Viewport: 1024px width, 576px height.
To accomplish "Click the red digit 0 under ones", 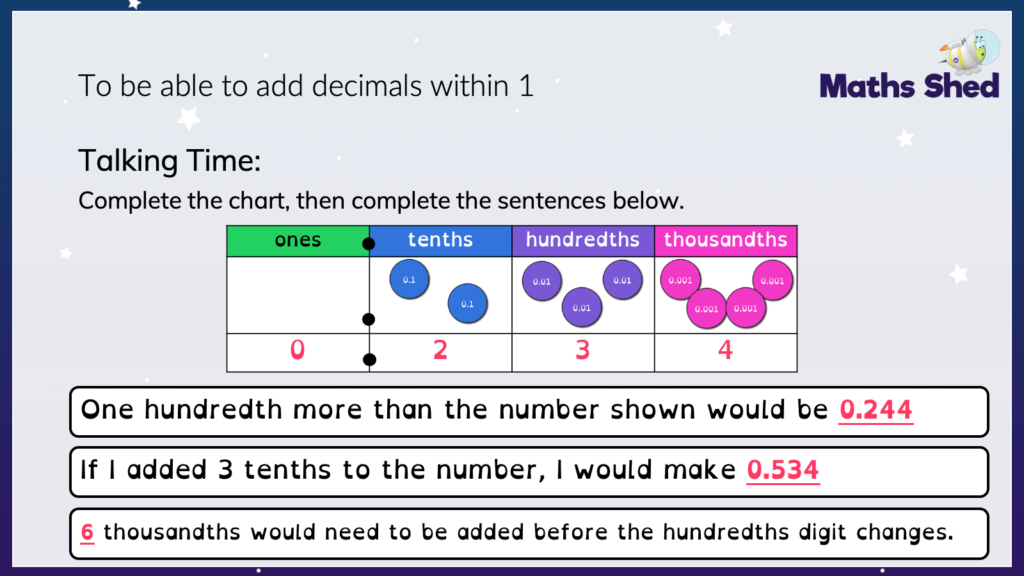I will [x=298, y=351].
